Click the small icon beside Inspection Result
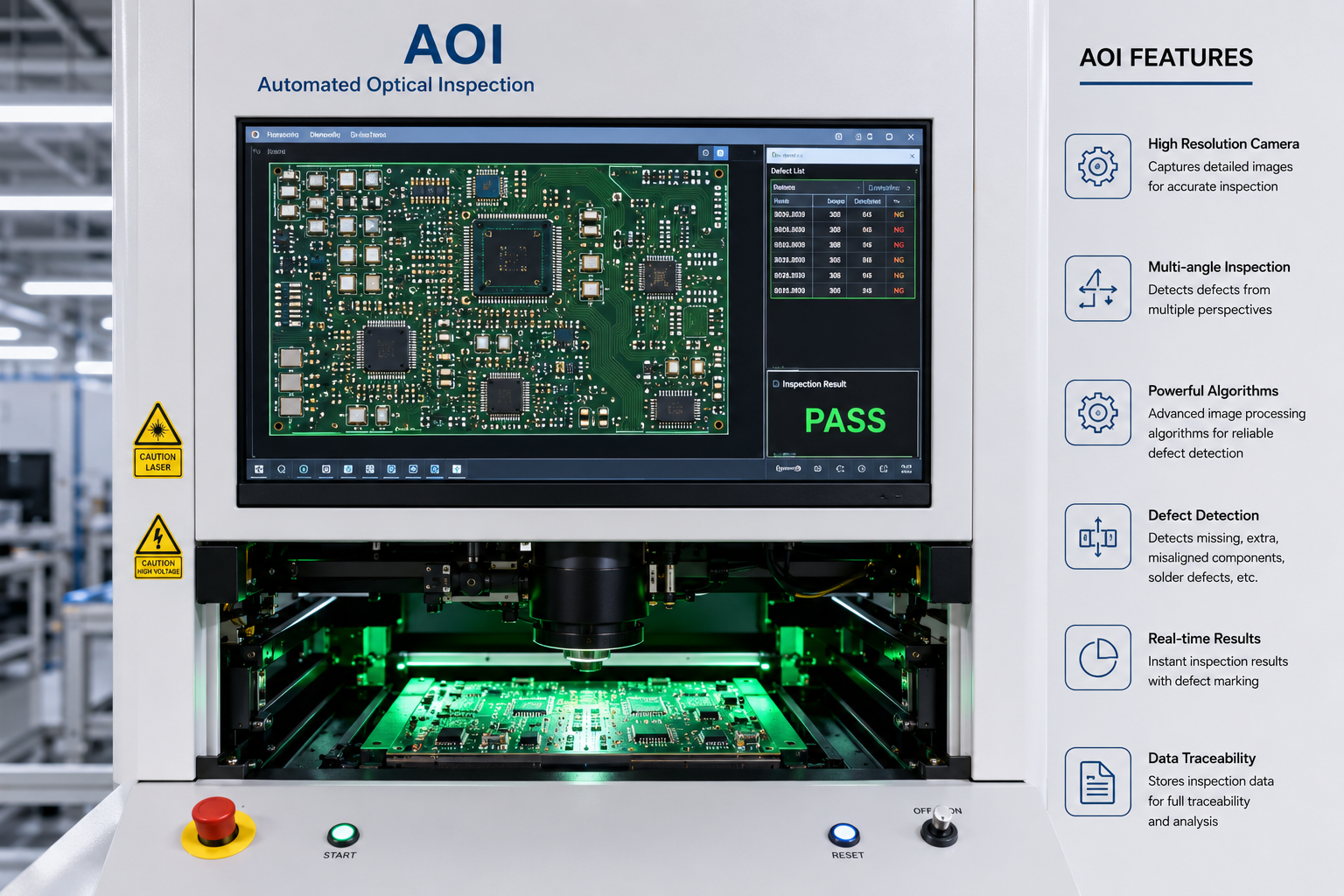The width and height of the screenshot is (1344, 896). (775, 384)
